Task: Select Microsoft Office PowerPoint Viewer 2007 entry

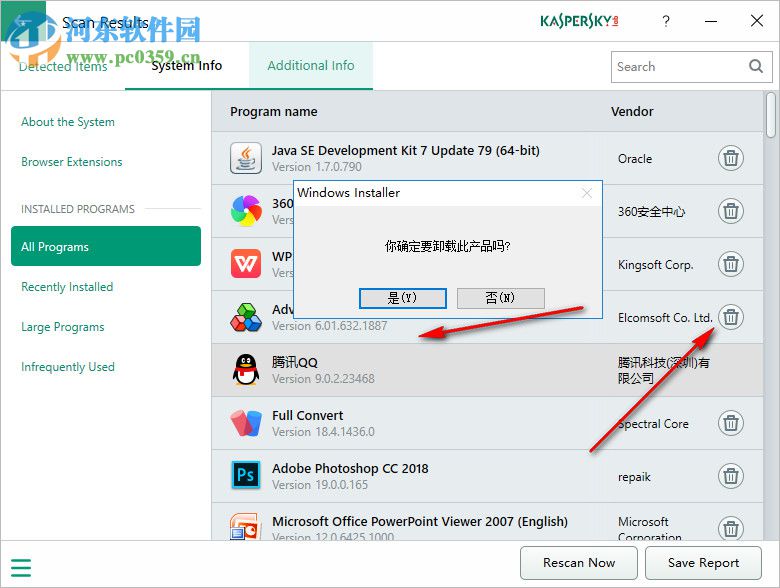Action: 420,521
